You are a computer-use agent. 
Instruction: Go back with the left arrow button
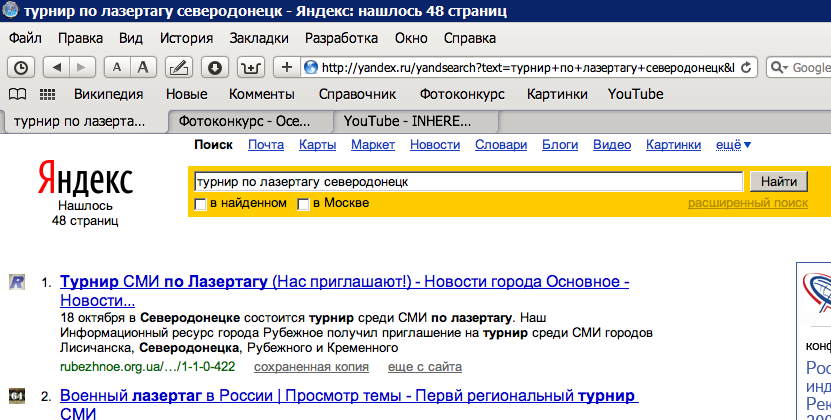point(56,67)
